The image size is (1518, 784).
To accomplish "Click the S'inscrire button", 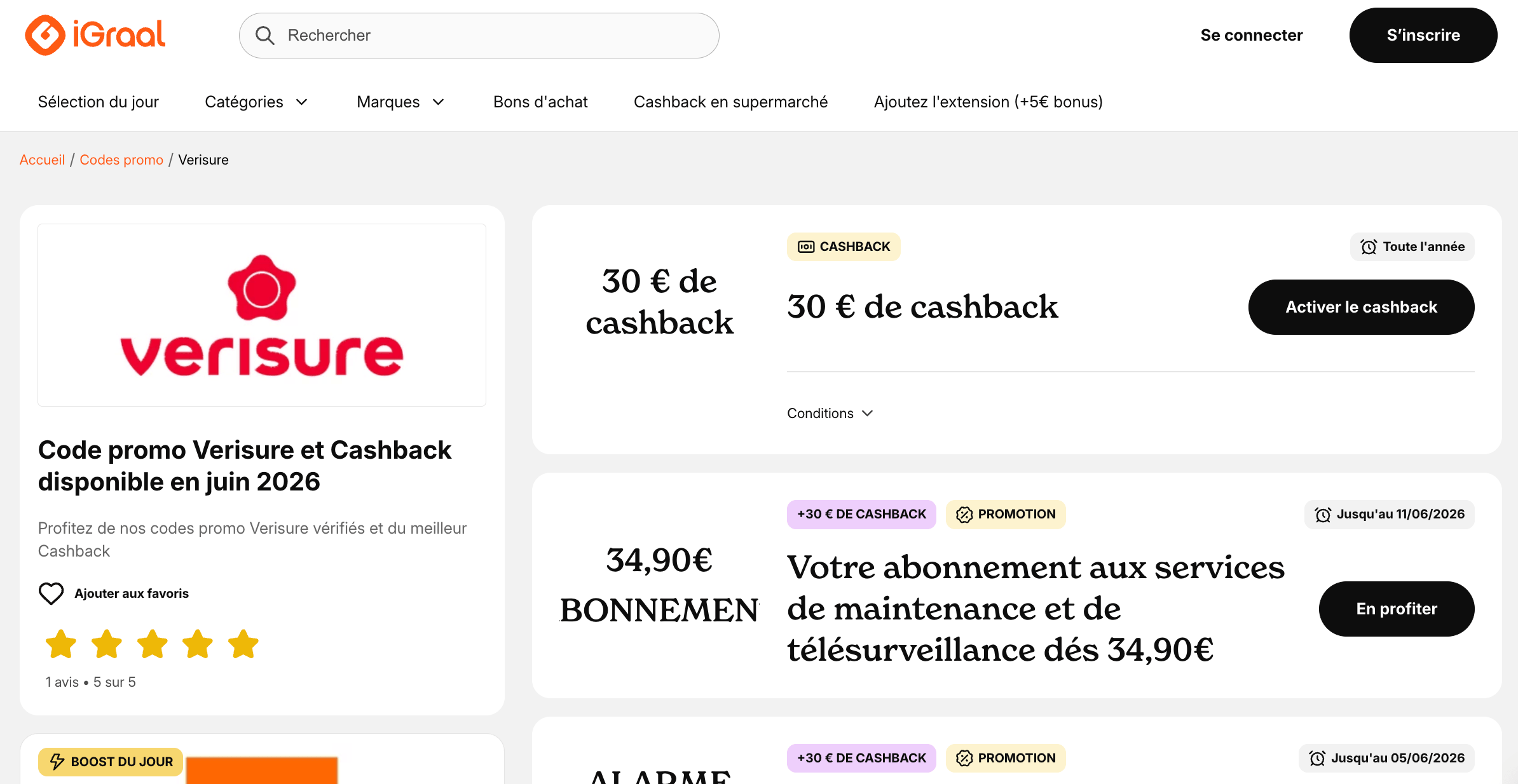I will 1423,35.
